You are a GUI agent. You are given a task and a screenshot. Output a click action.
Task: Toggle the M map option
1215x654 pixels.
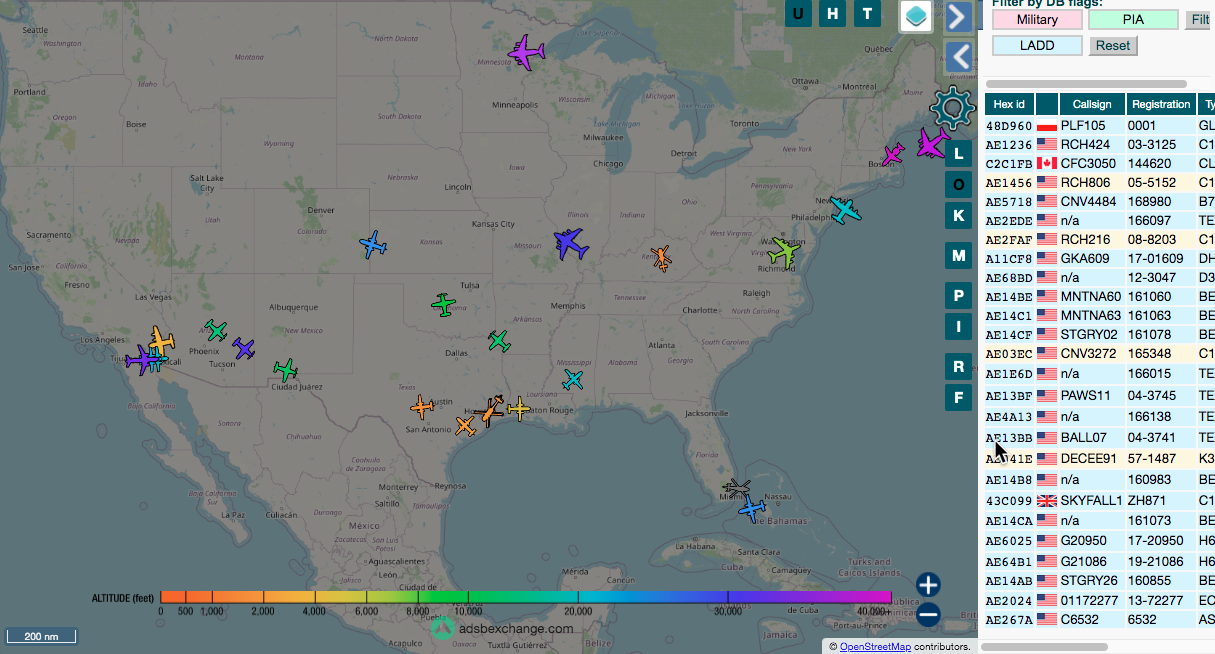(x=958, y=256)
